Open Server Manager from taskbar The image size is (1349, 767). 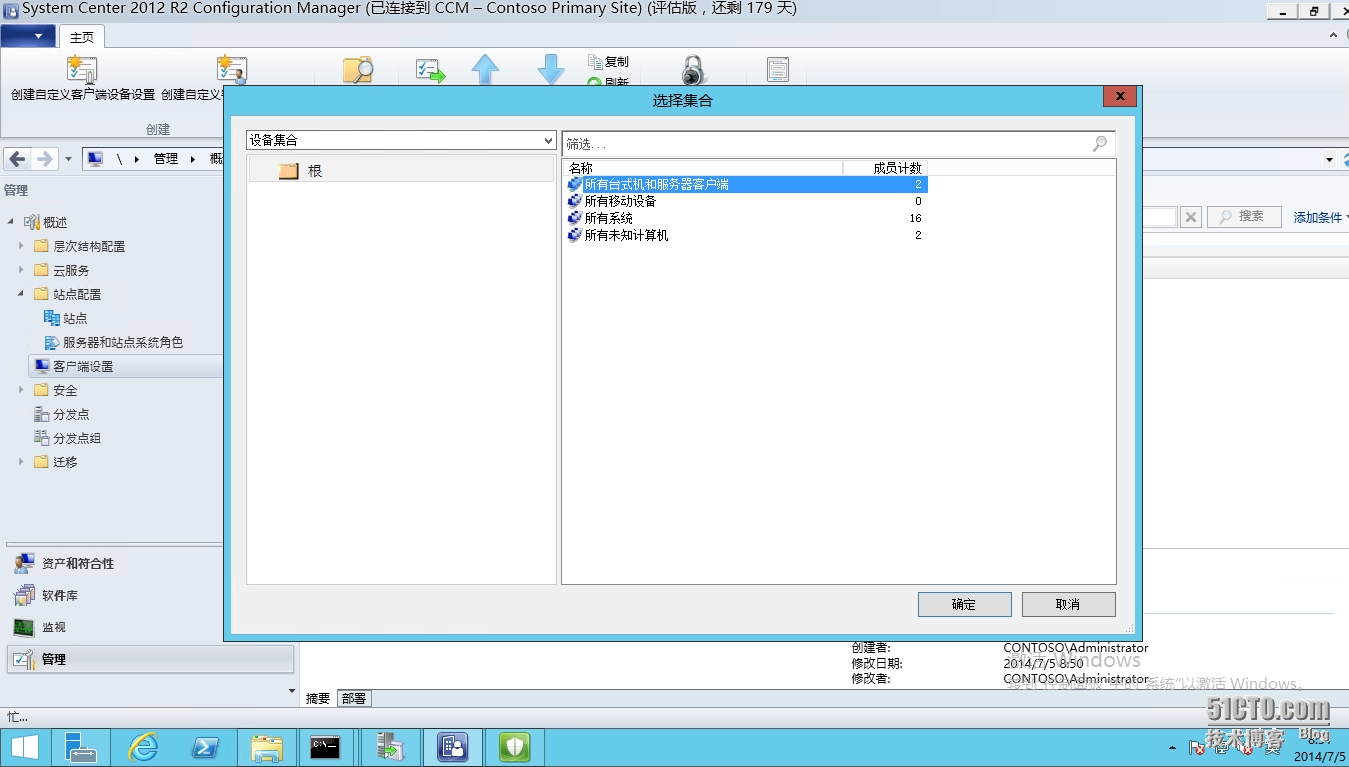pos(81,747)
